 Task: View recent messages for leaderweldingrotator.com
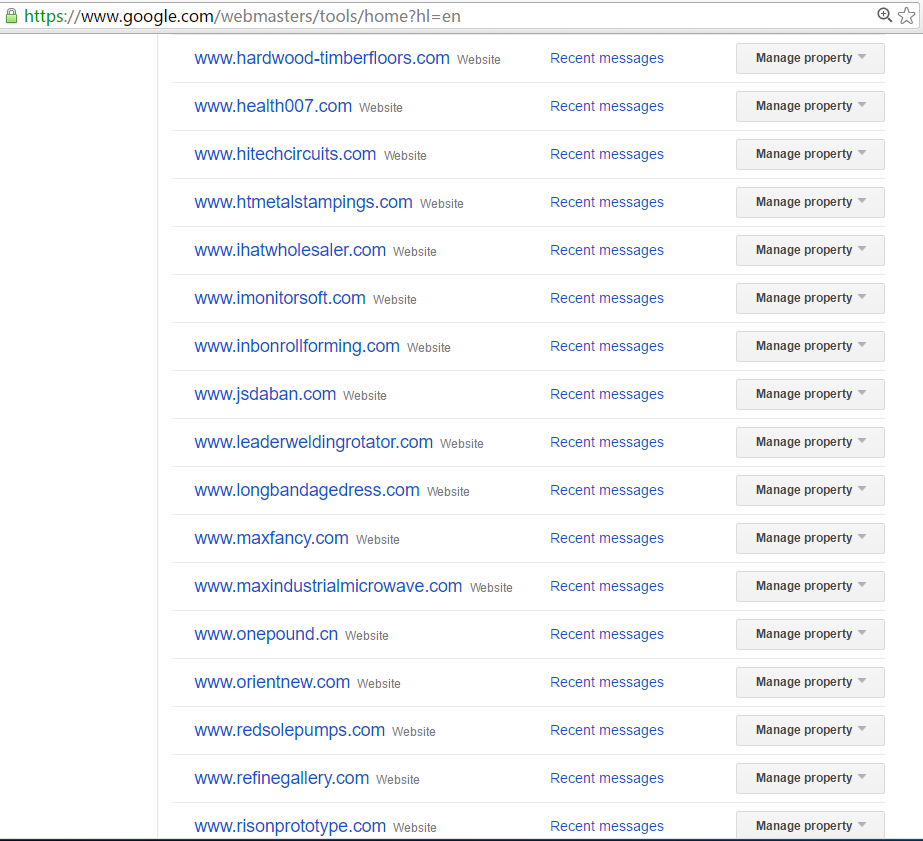tap(607, 443)
